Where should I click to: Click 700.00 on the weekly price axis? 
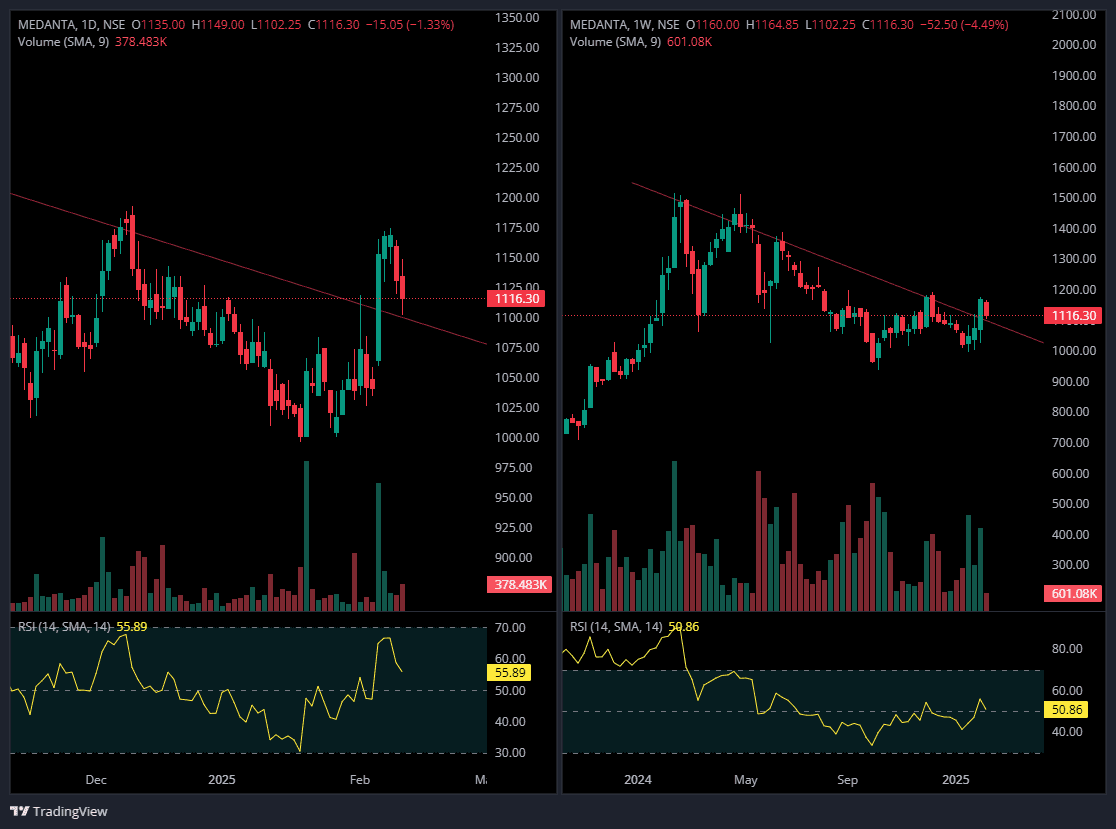click(1072, 443)
